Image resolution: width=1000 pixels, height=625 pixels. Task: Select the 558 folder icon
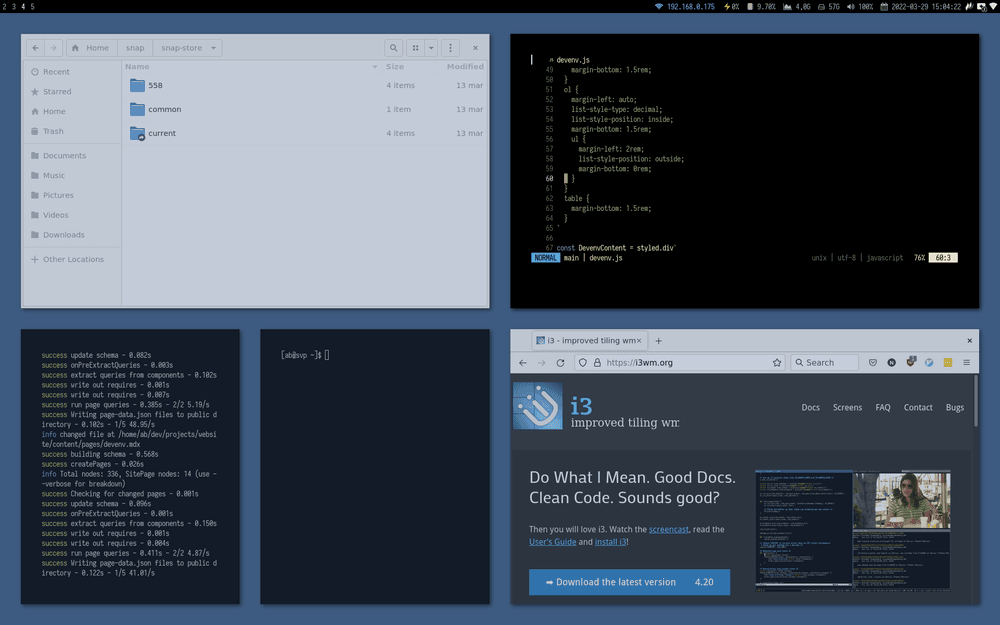(x=137, y=85)
